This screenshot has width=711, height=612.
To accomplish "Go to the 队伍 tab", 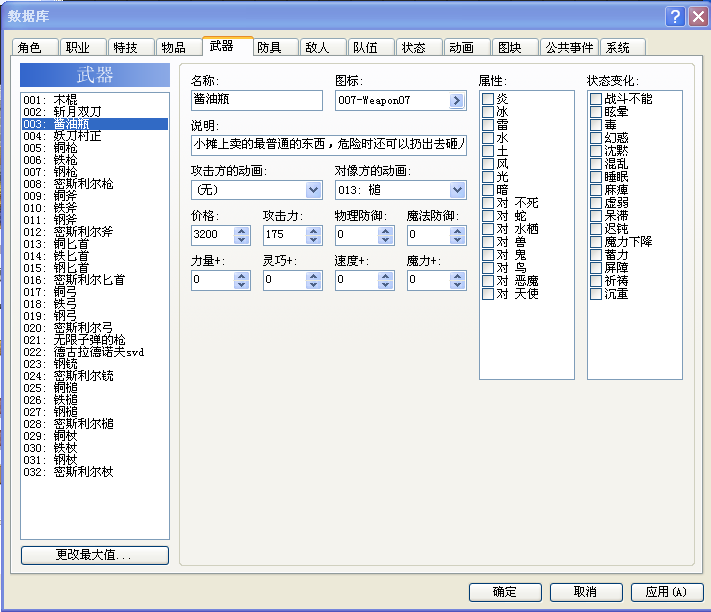I will (371, 47).
